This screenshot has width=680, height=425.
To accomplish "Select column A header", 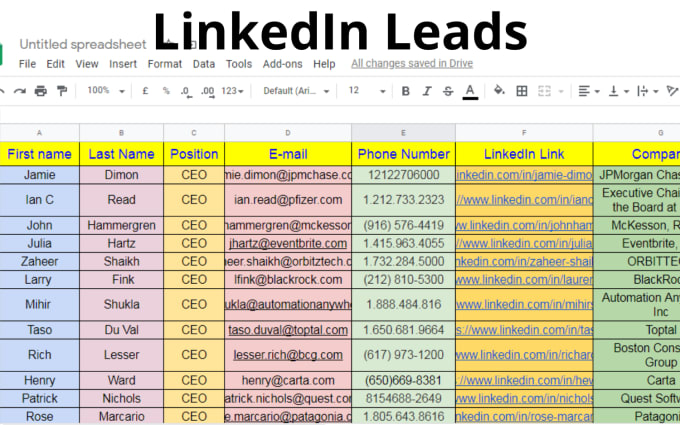I will (39, 133).
